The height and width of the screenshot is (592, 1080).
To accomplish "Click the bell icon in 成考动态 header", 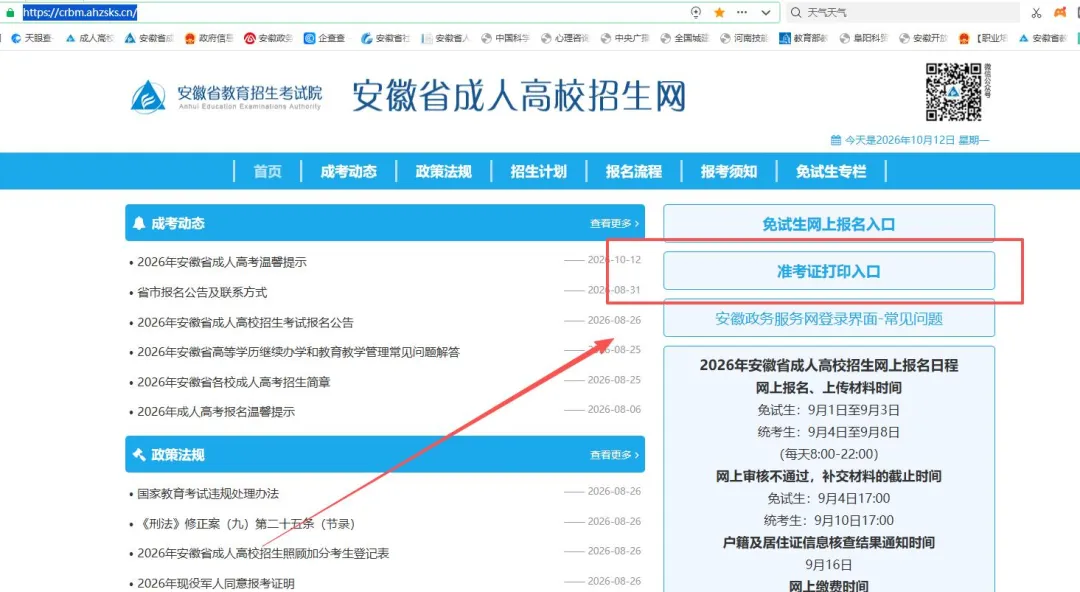I will point(139,223).
